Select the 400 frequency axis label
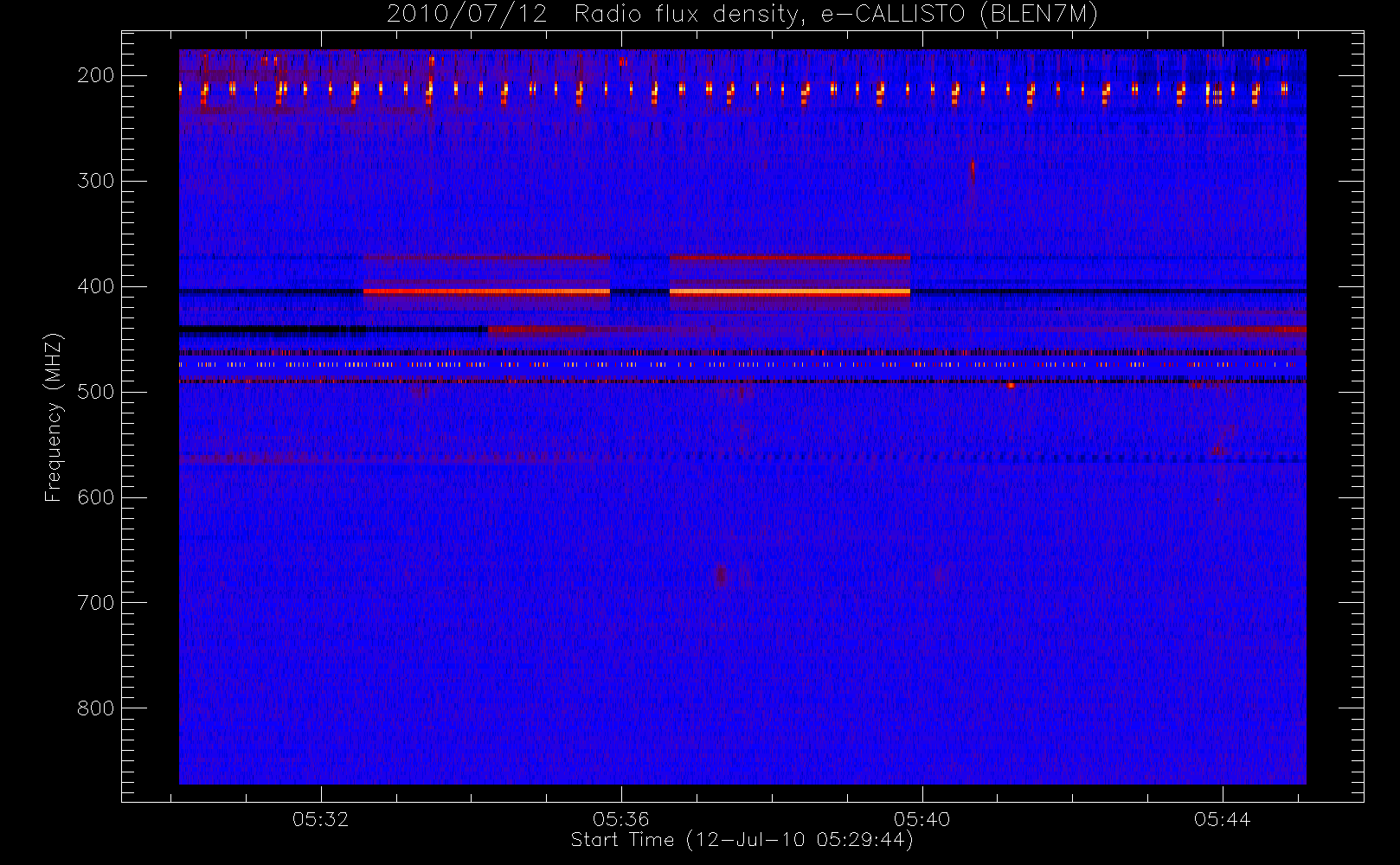Screen dimensions: 1400x865 point(95,286)
